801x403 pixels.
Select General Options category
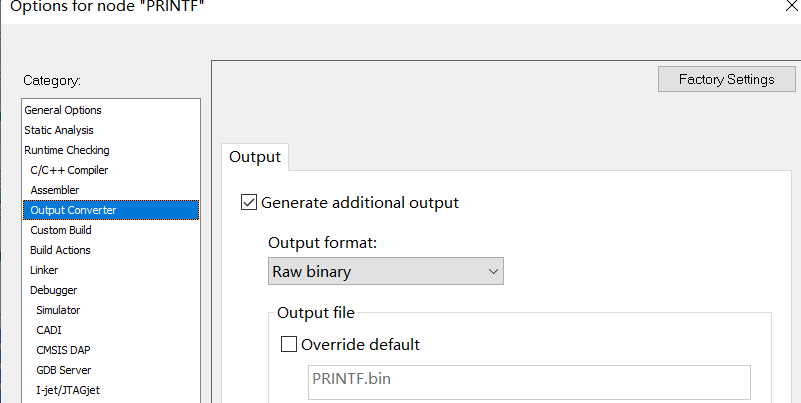click(63, 110)
